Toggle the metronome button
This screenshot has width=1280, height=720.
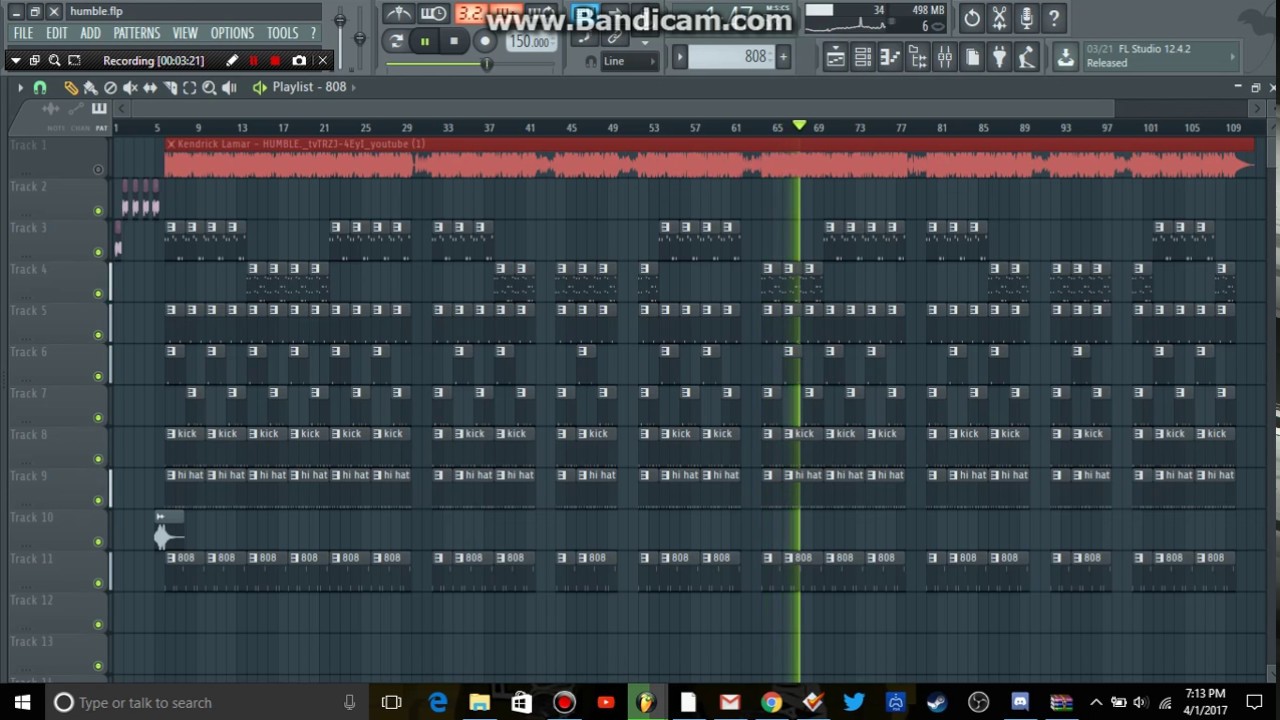point(399,14)
